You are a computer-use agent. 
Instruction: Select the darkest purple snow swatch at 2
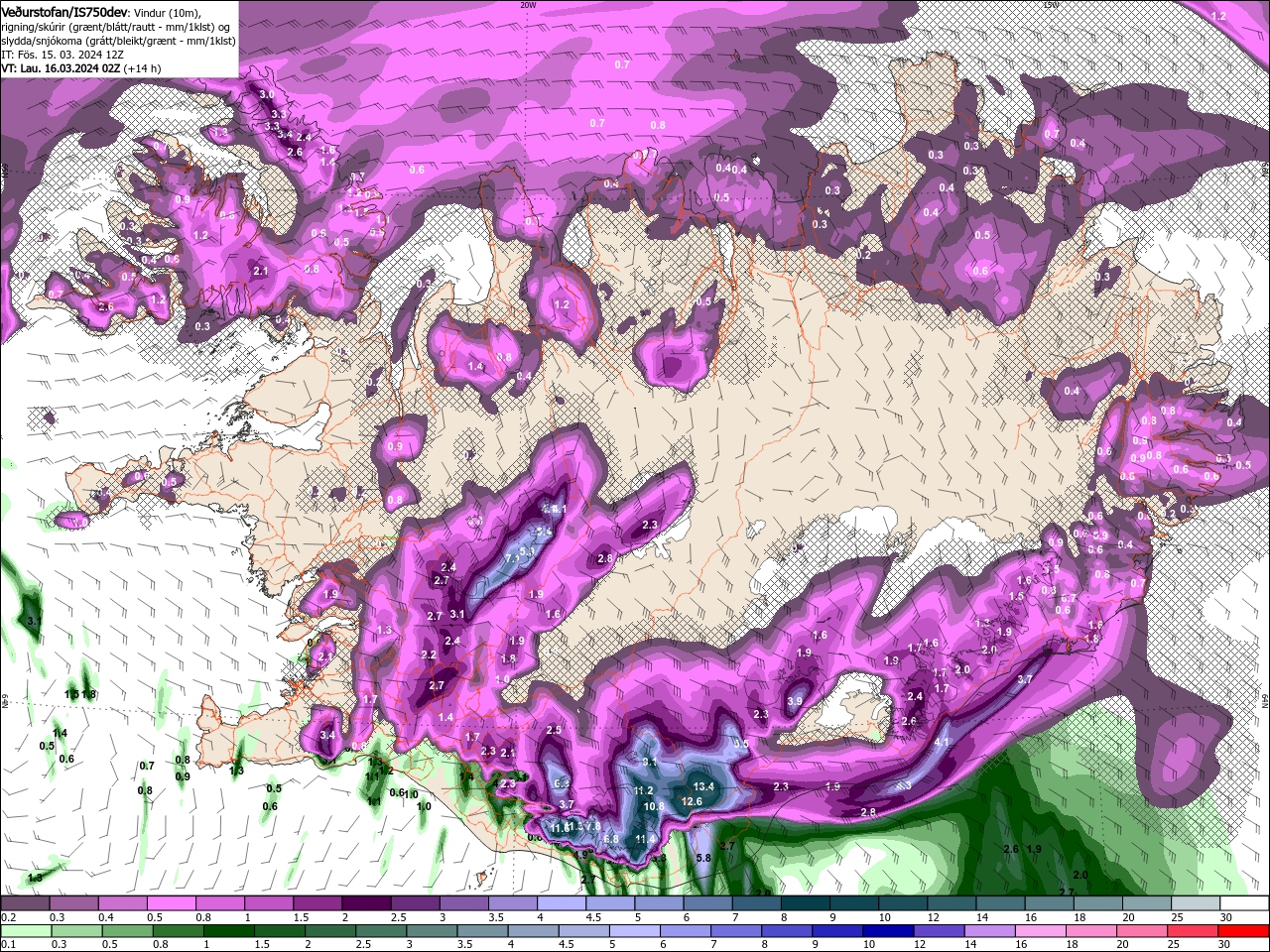click(x=366, y=903)
